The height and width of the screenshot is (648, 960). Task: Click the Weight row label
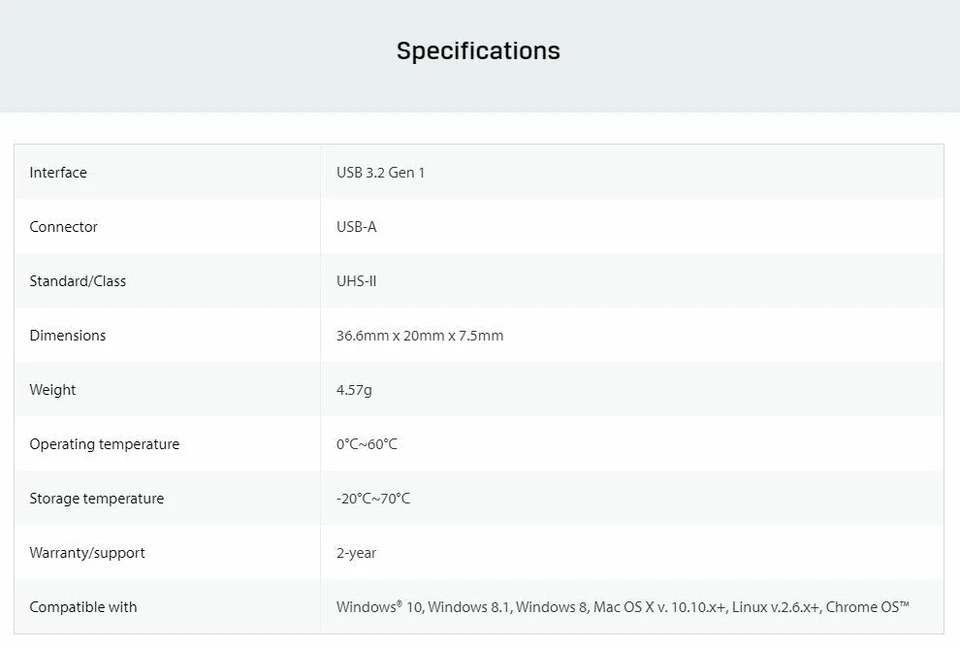pyautogui.click(x=52, y=390)
